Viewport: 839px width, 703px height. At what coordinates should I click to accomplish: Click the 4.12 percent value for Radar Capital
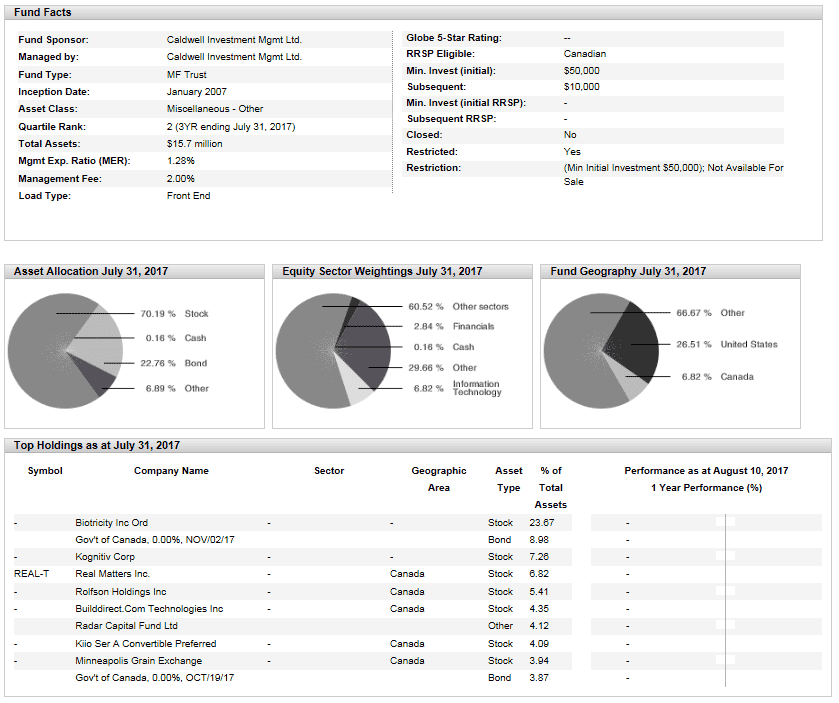[x=539, y=626]
